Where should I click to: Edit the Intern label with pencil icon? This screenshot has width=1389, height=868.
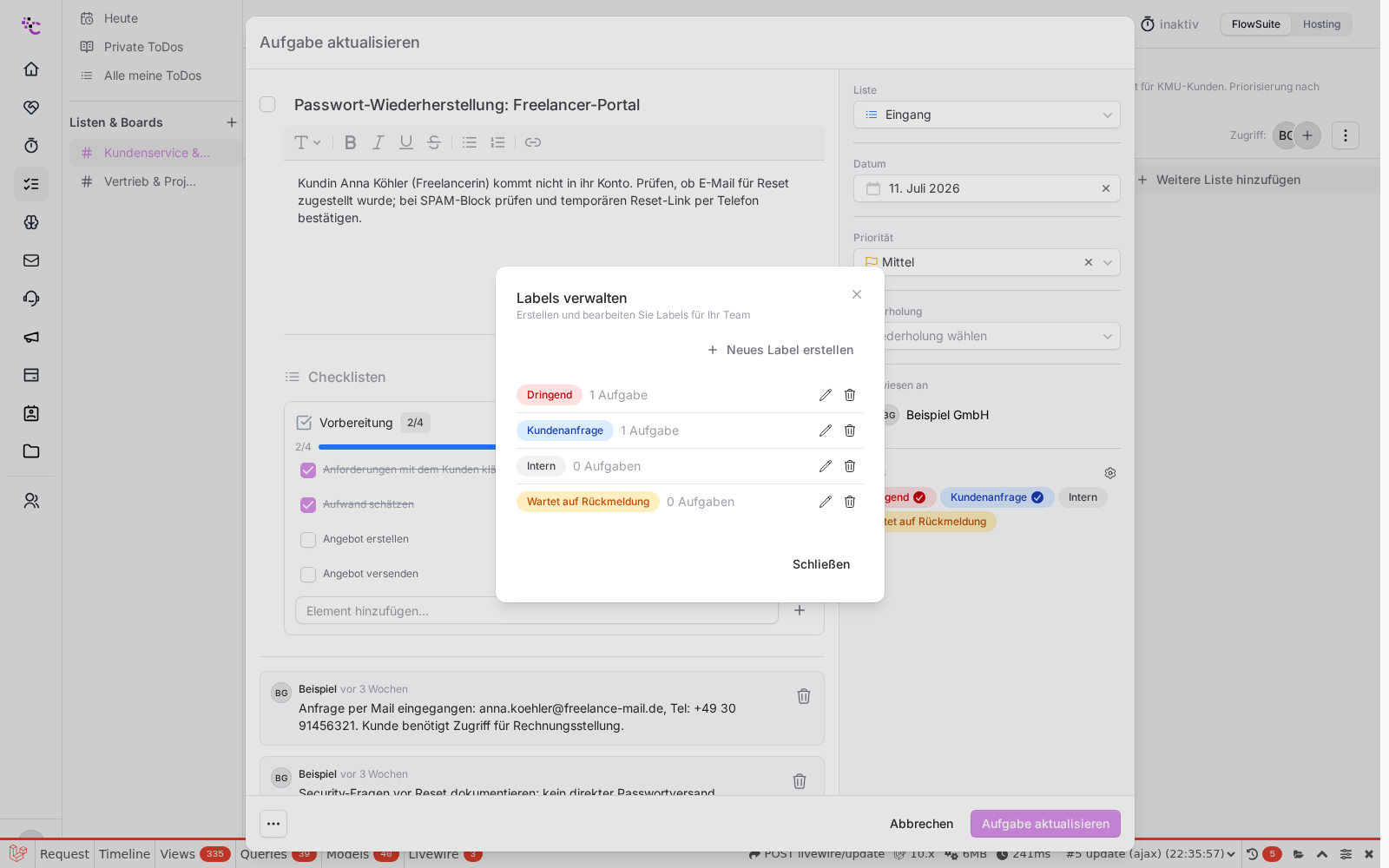826,466
